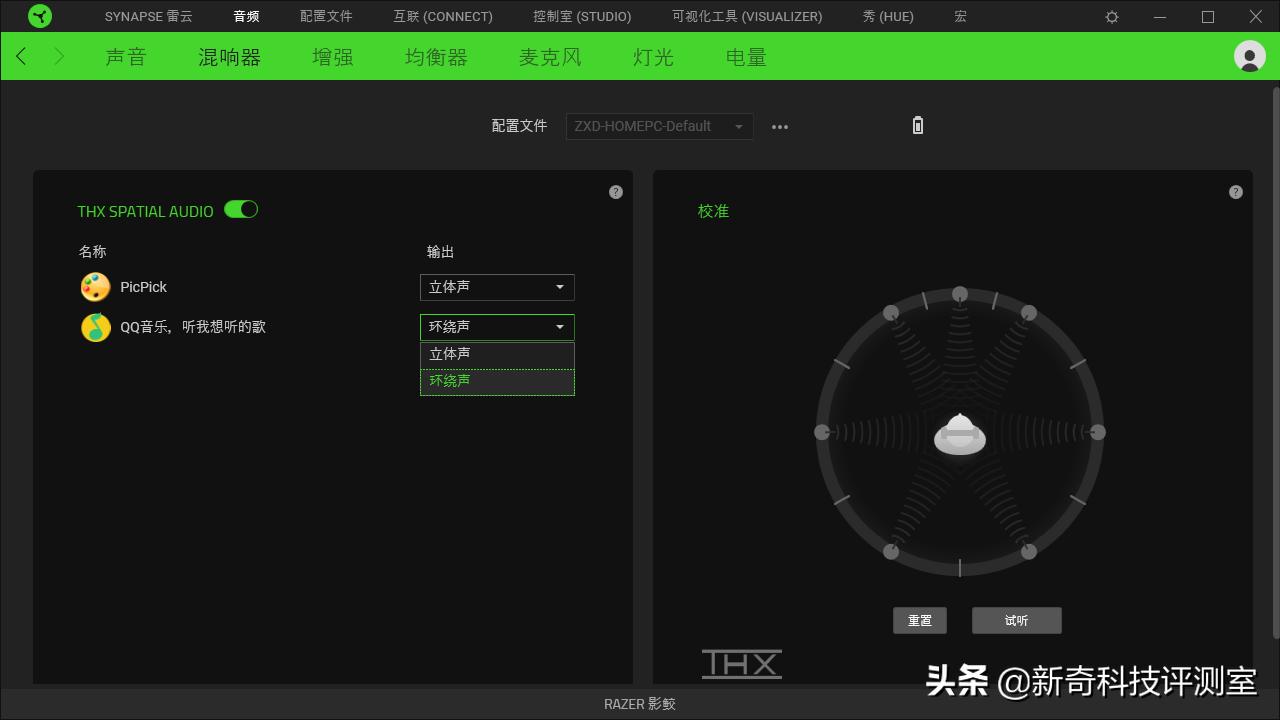Open profile options via ellipsis button
This screenshot has height=720, width=1280.
tap(780, 125)
